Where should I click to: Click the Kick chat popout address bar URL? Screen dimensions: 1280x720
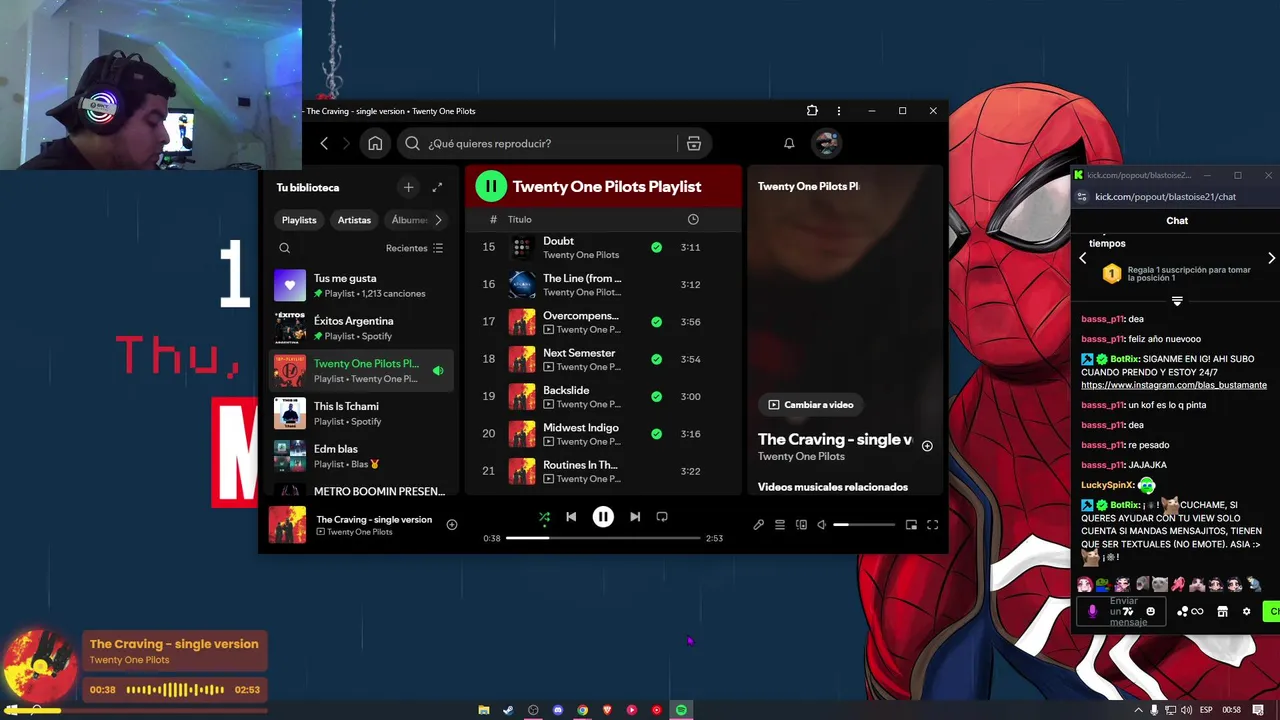point(1165,197)
